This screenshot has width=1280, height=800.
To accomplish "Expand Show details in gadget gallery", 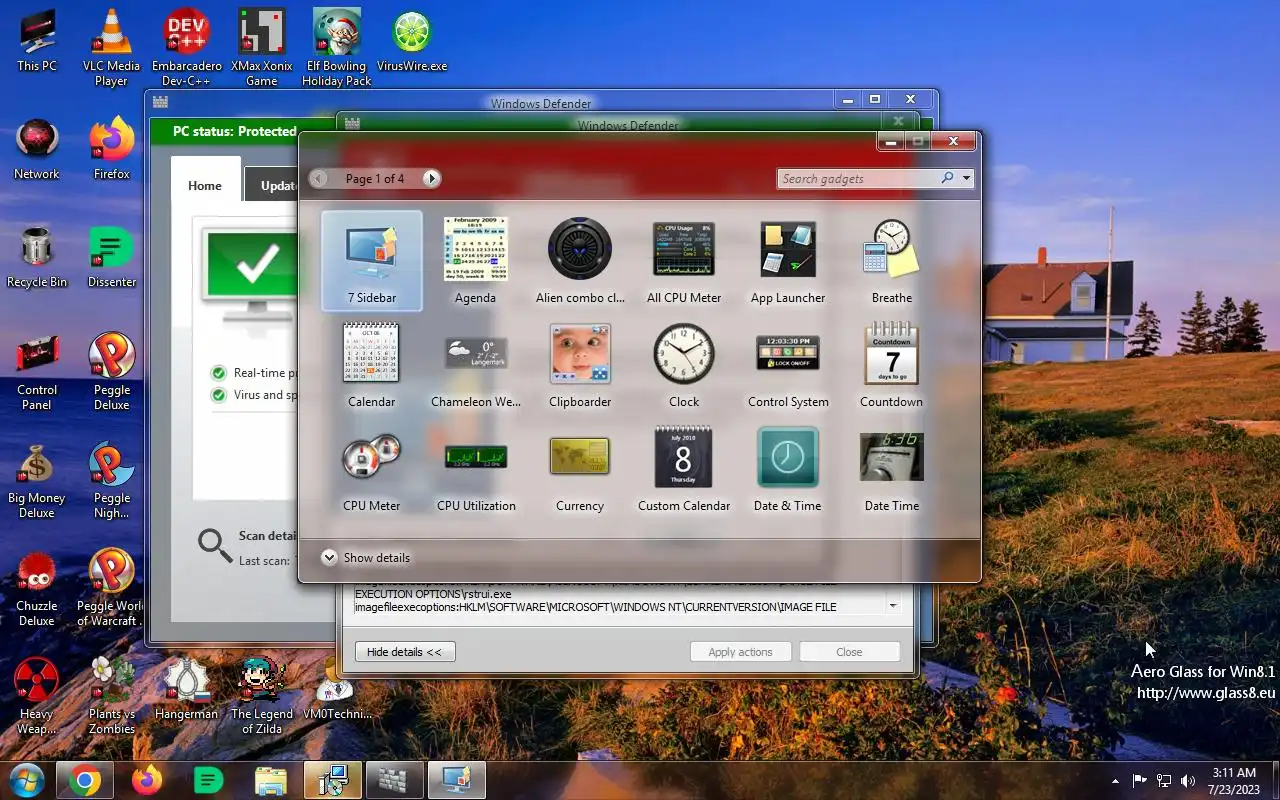I will (366, 558).
